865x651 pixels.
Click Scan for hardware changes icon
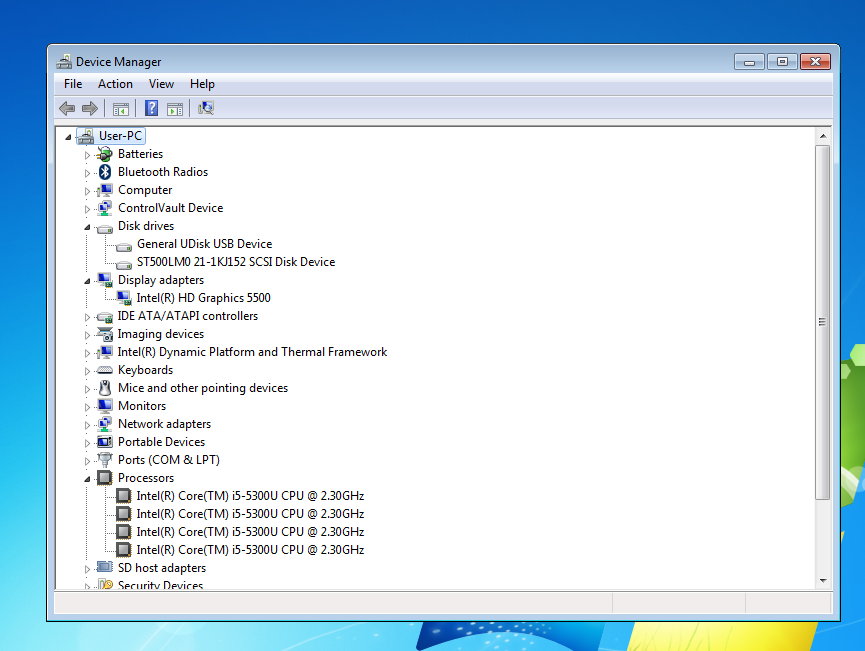tap(206, 108)
